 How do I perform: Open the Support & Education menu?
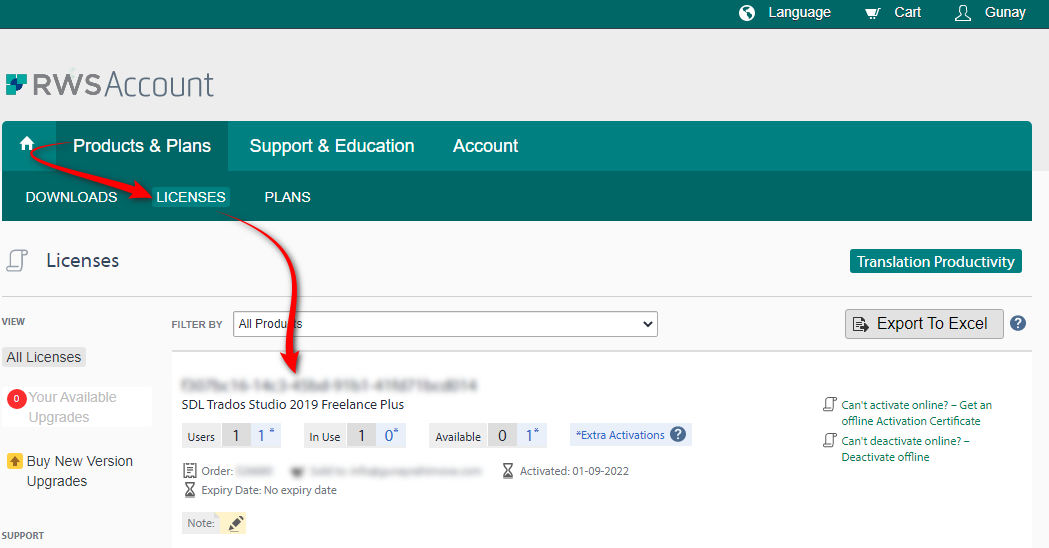click(x=332, y=146)
